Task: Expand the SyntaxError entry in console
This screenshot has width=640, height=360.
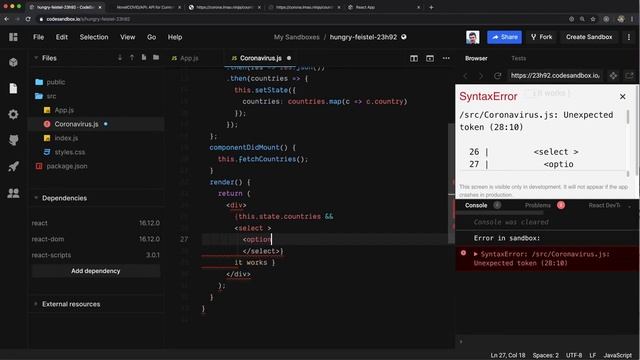Action: pos(476,254)
